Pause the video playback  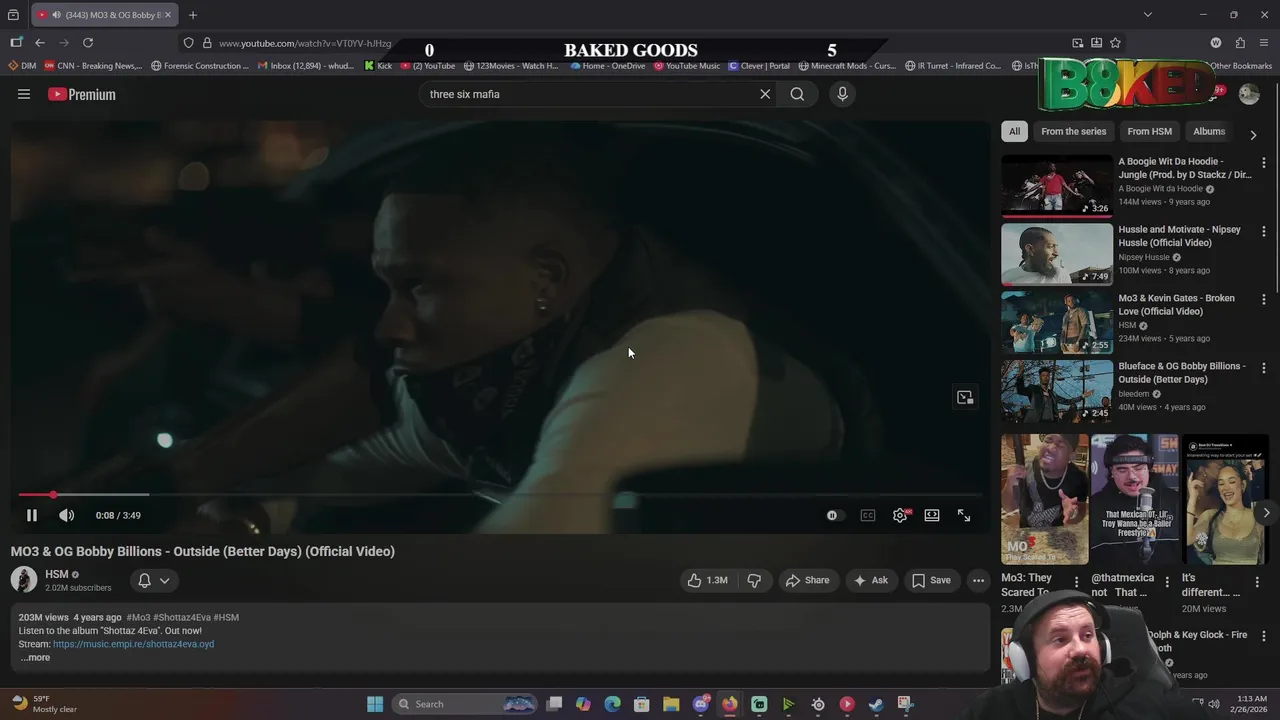31,515
